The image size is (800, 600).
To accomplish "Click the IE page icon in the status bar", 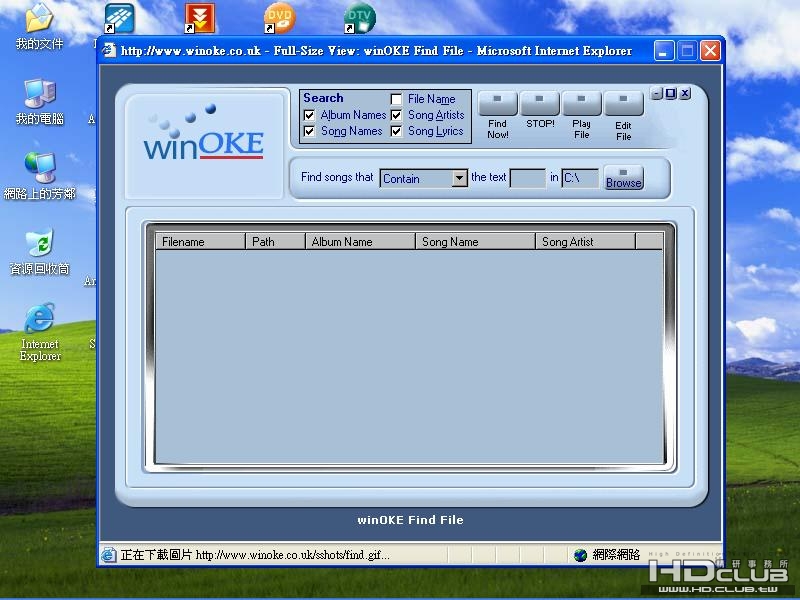I will coord(108,555).
